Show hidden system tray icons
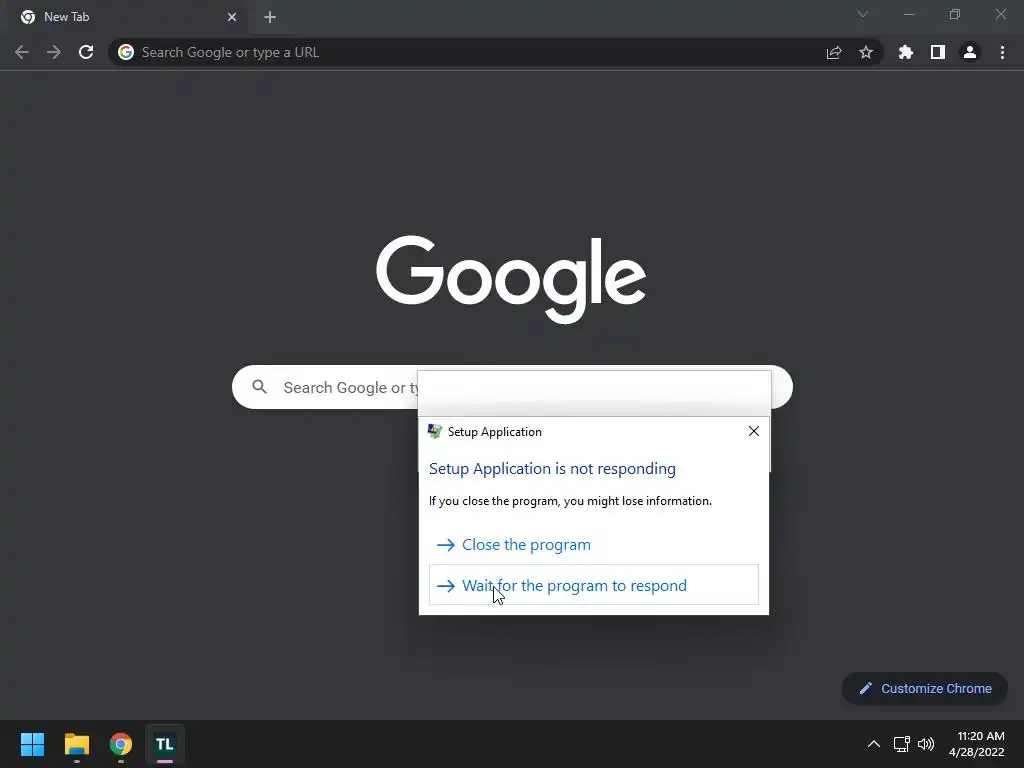The image size is (1024, 768). tap(874, 744)
